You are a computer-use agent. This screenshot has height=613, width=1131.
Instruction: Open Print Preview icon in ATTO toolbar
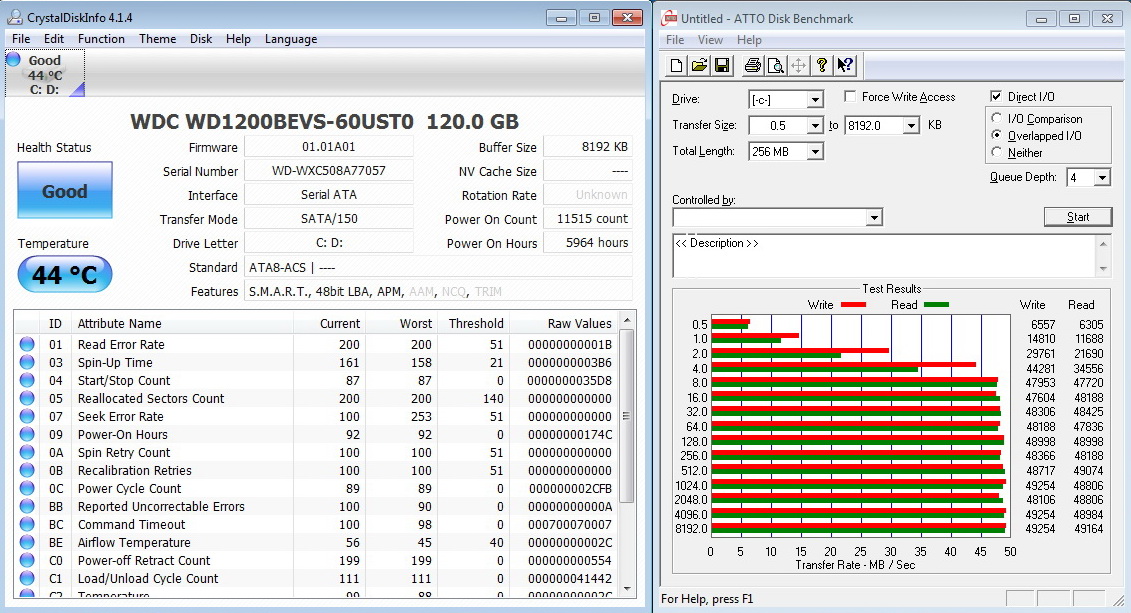[775, 66]
